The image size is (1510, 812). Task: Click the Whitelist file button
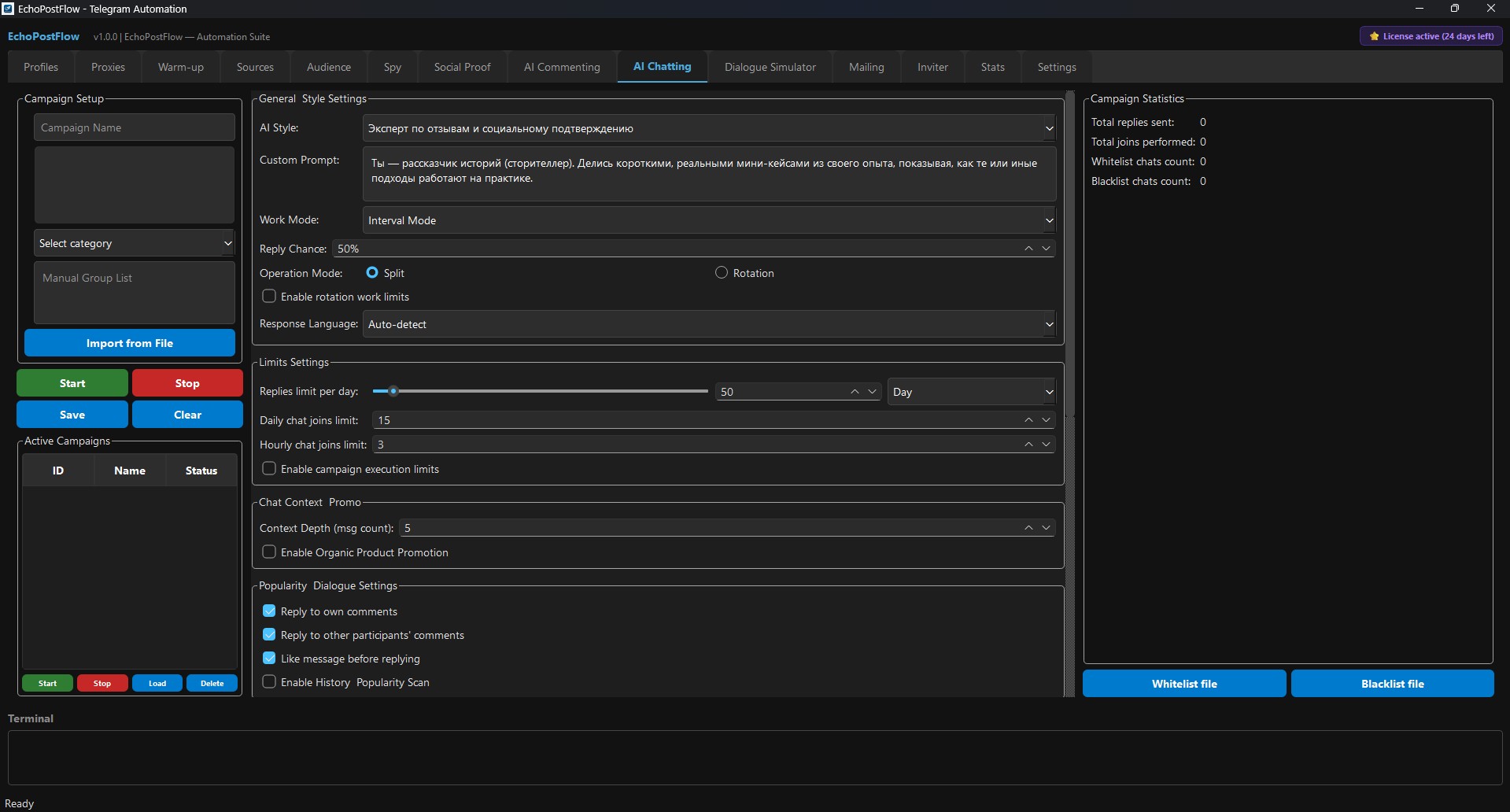[x=1184, y=684]
